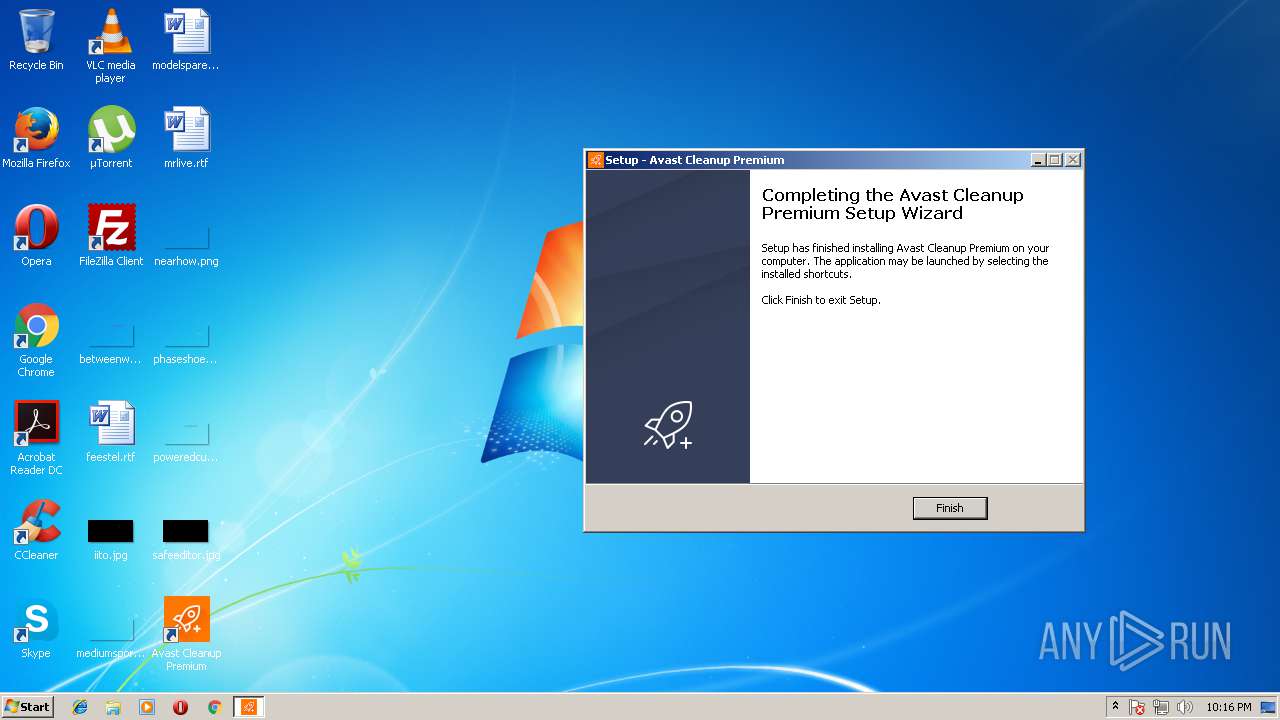Select Acrobat Reader DC shortcut
The width and height of the screenshot is (1280, 720).
pyautogui.click(x=36, y=439)
